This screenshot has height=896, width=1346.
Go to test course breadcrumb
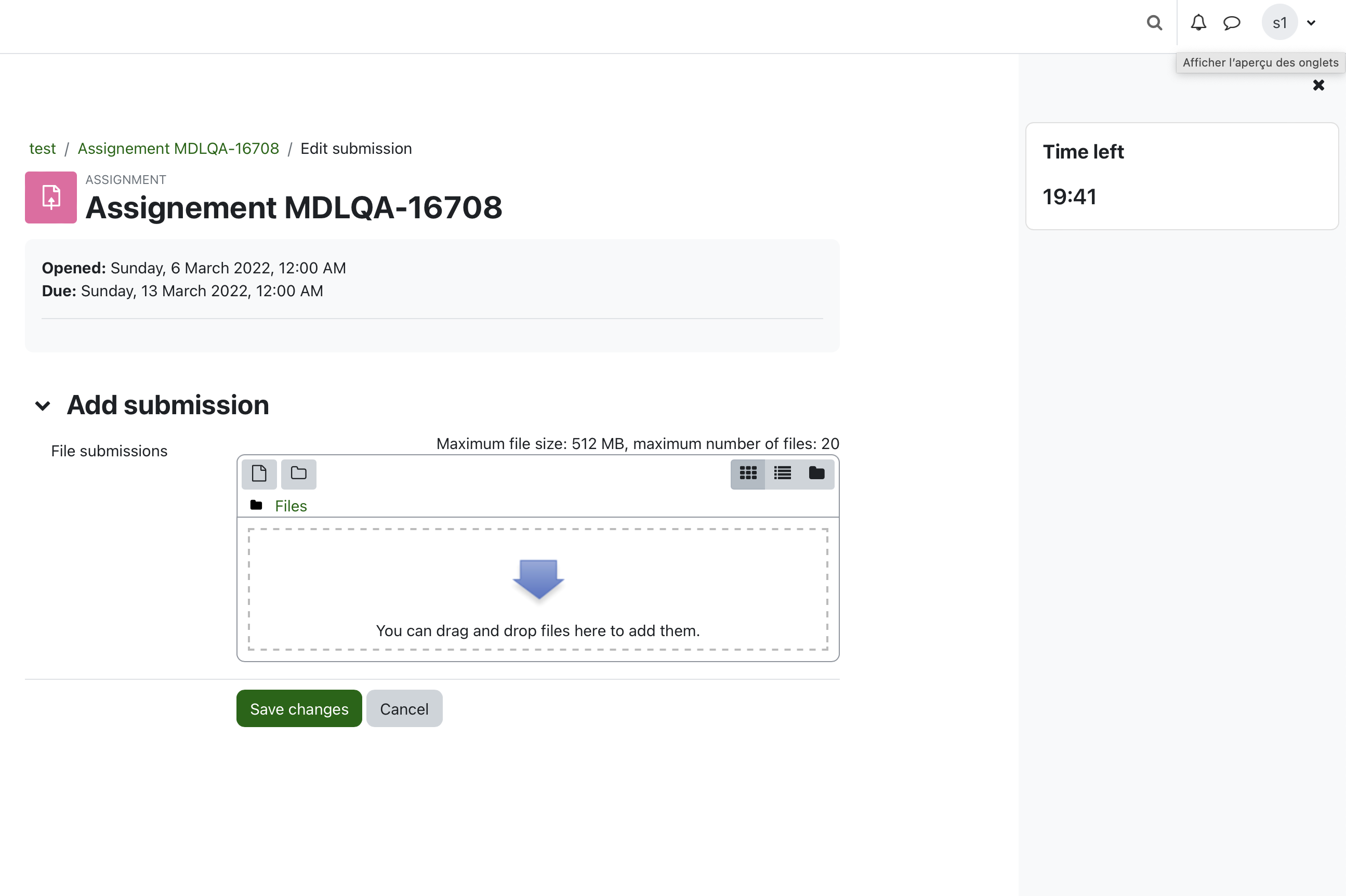point(42,149)
